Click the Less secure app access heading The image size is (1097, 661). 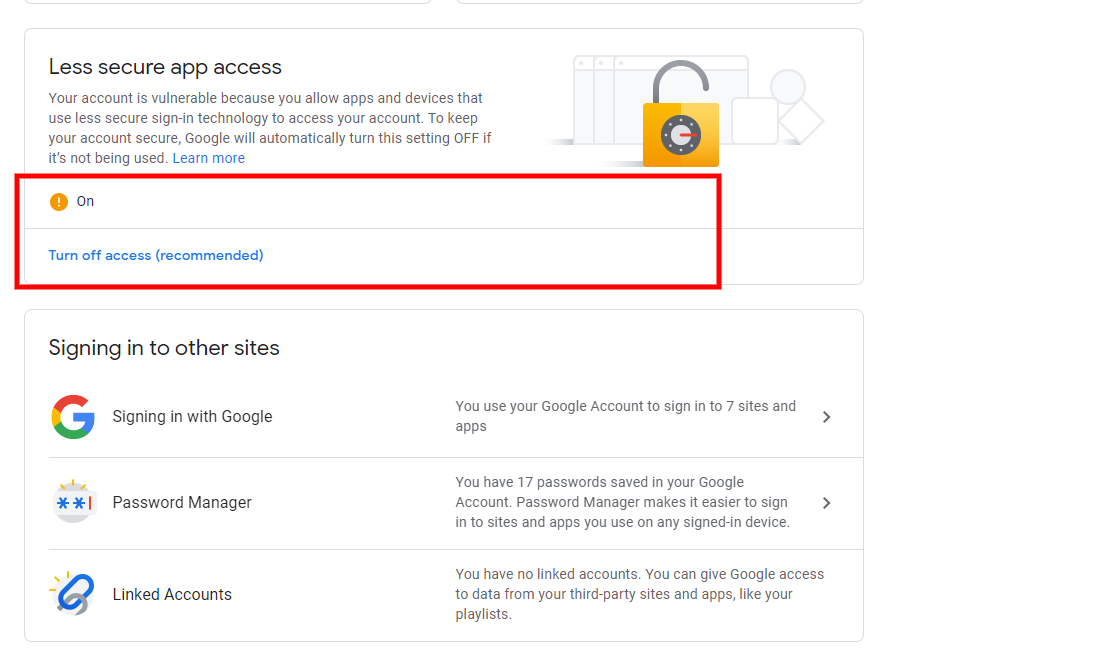(165, 67)
